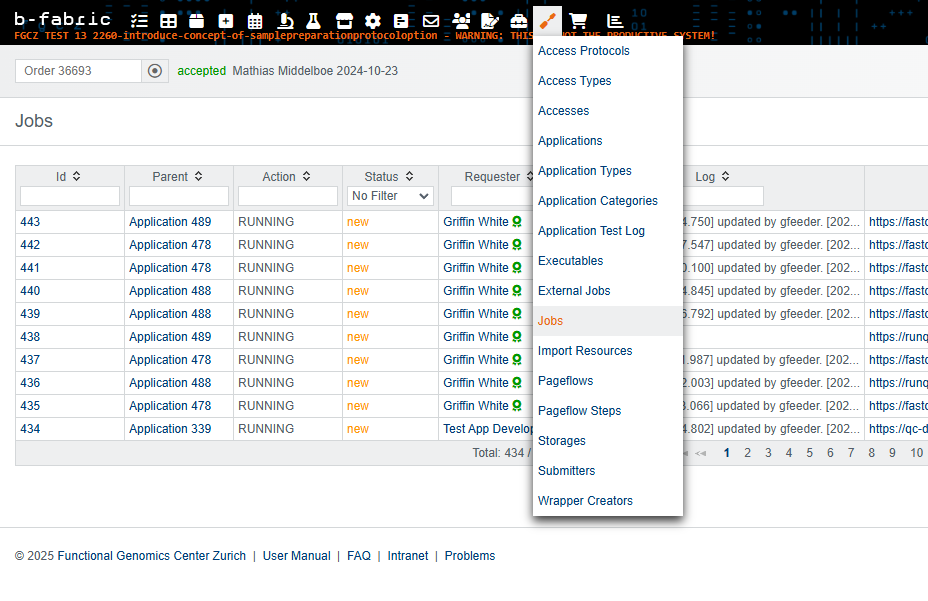Select the highlighted wrench admin icon
The image size is (928, 601).
(547, 20)
